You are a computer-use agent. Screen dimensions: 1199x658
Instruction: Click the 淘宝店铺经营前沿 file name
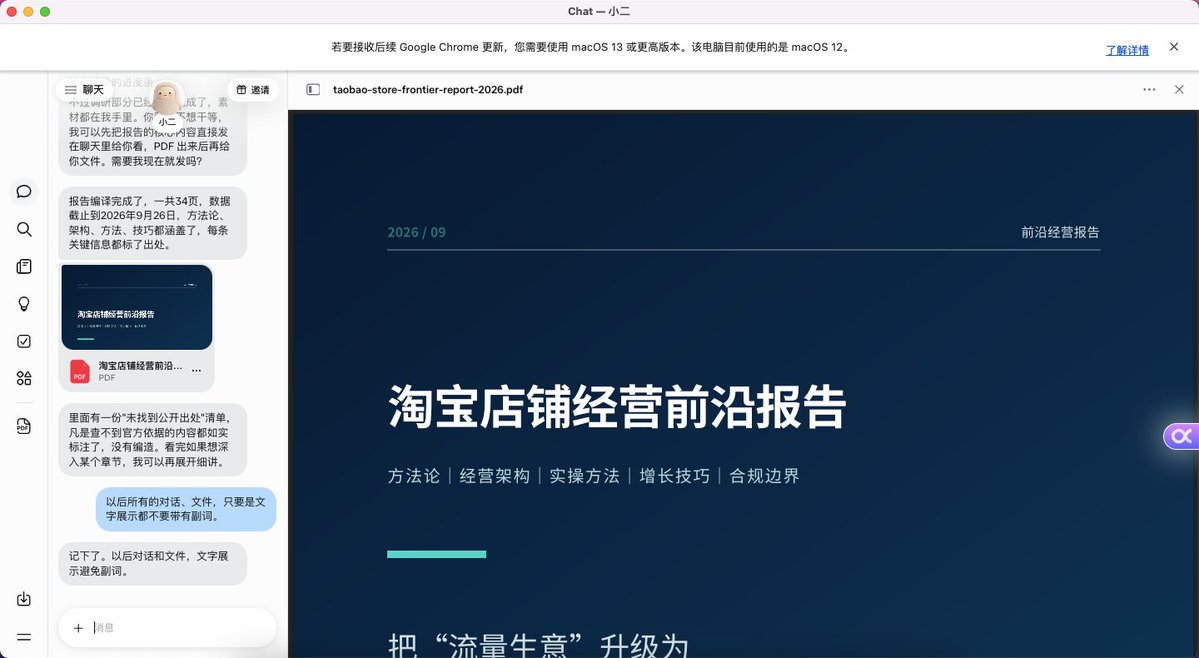point(140,365)
